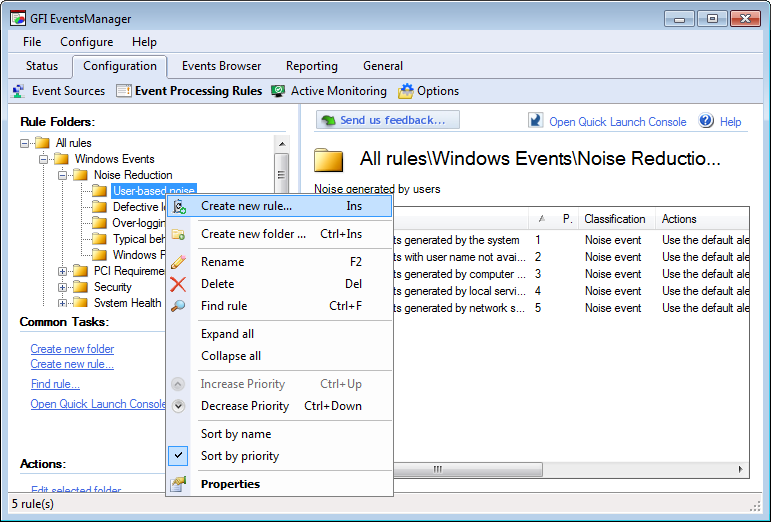Click the blue Help question mark icon
Image resolution: width=771 pixels, height=522 pixels.
[706, 120]
